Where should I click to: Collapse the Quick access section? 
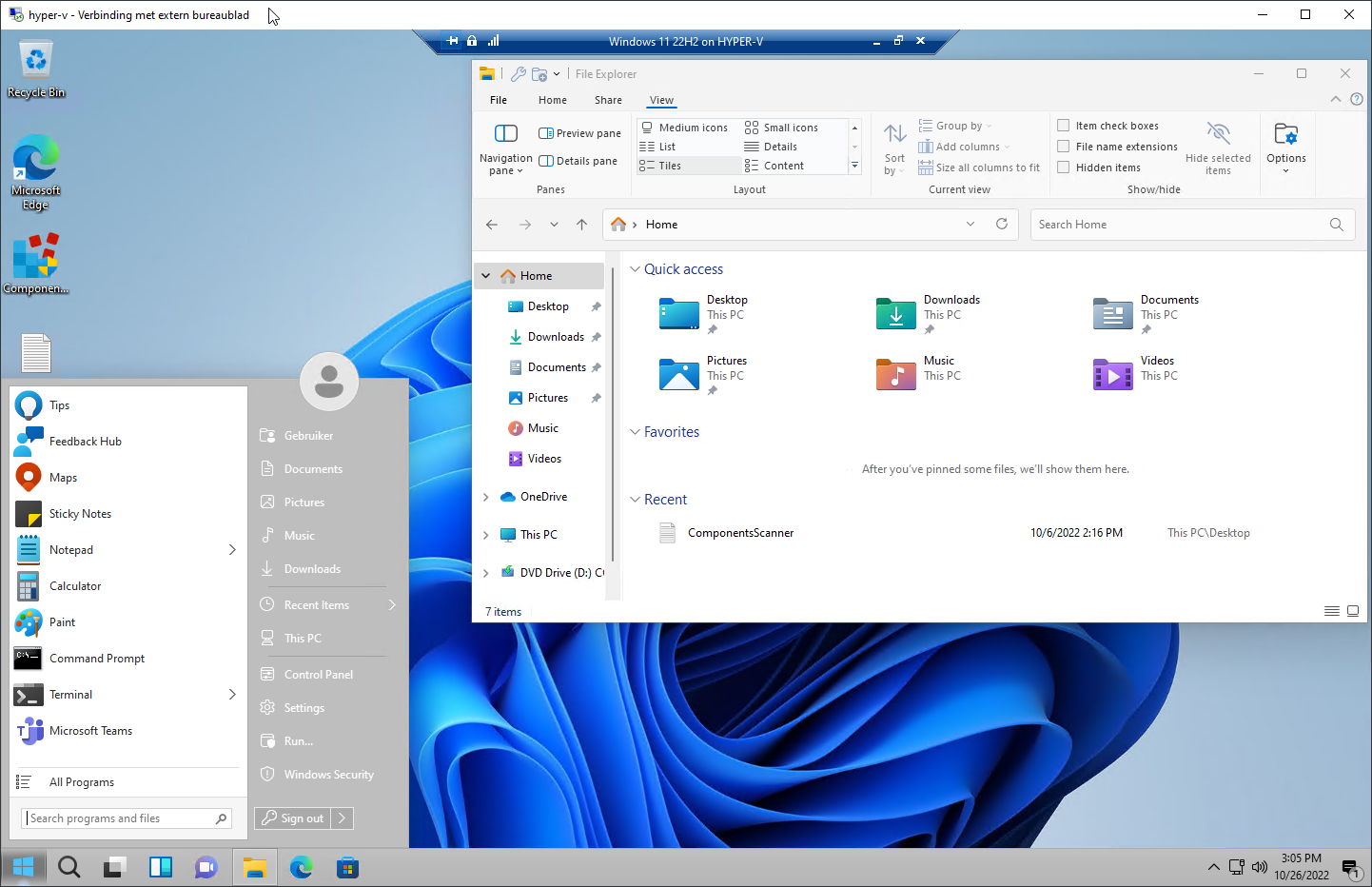click(x=635, y=269)
